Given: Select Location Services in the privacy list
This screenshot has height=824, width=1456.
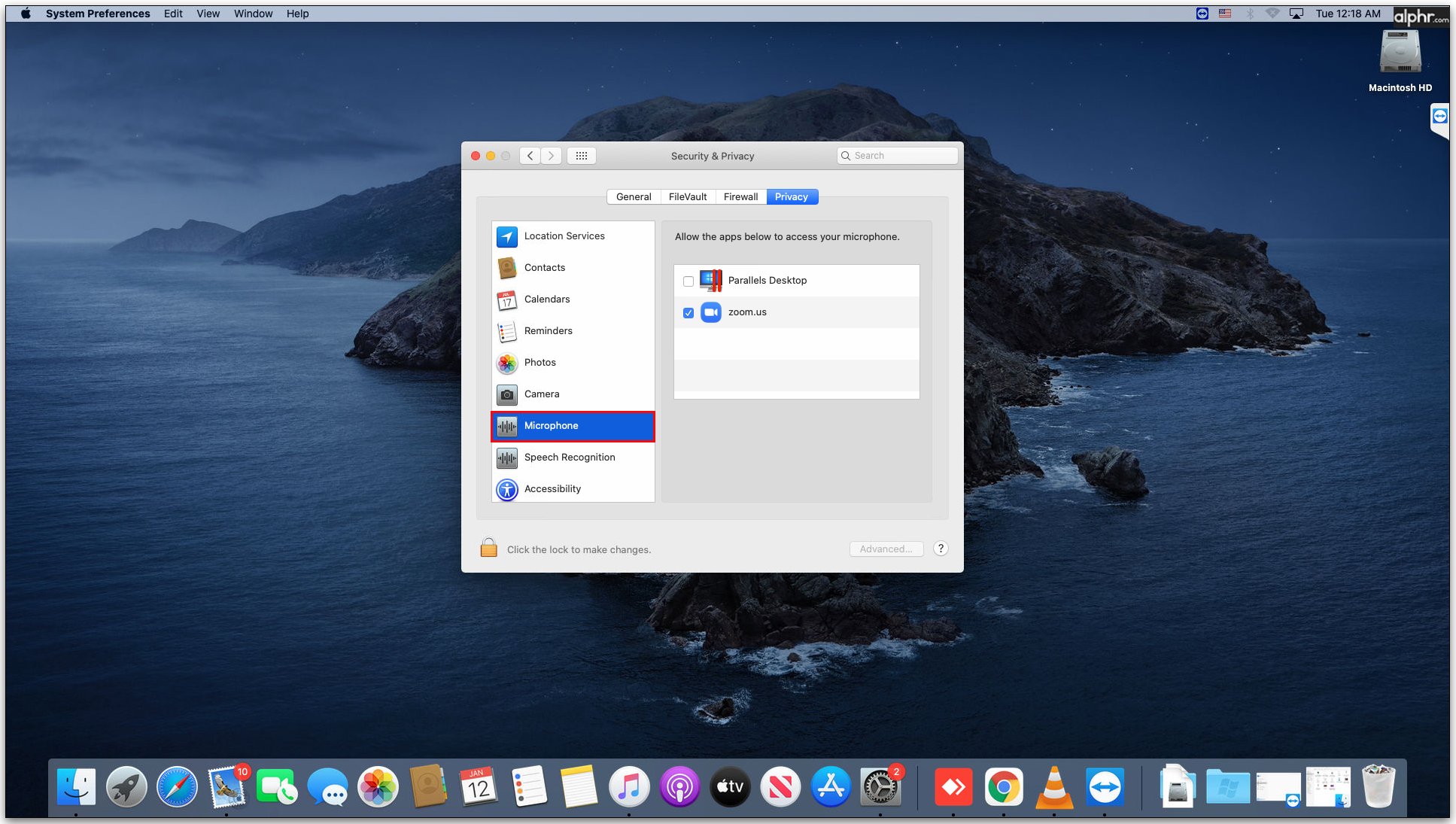Looking at the screenshot, I should tap(564, 236).
